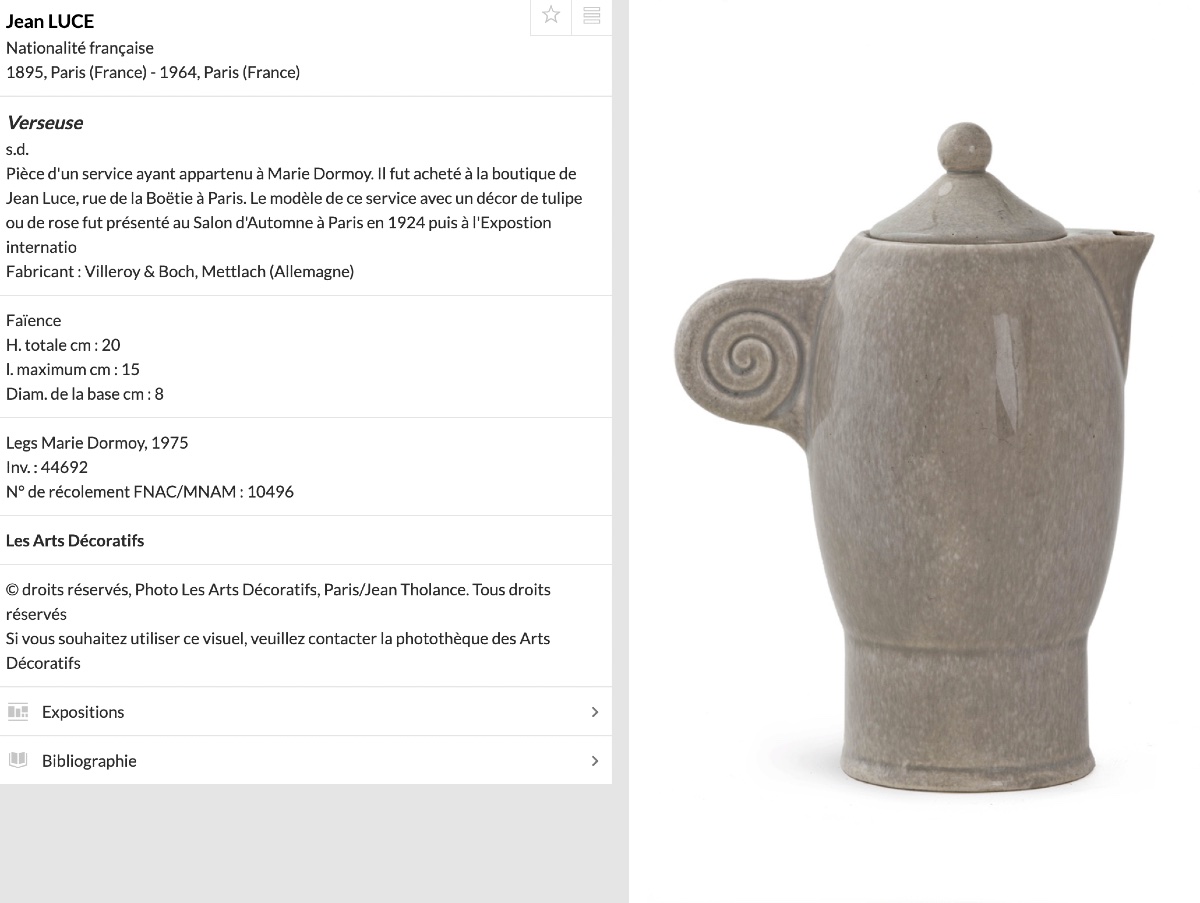Click the artist name Jean LUCE
Screen dimensions: 1200x903
click(x=50, y=21)
